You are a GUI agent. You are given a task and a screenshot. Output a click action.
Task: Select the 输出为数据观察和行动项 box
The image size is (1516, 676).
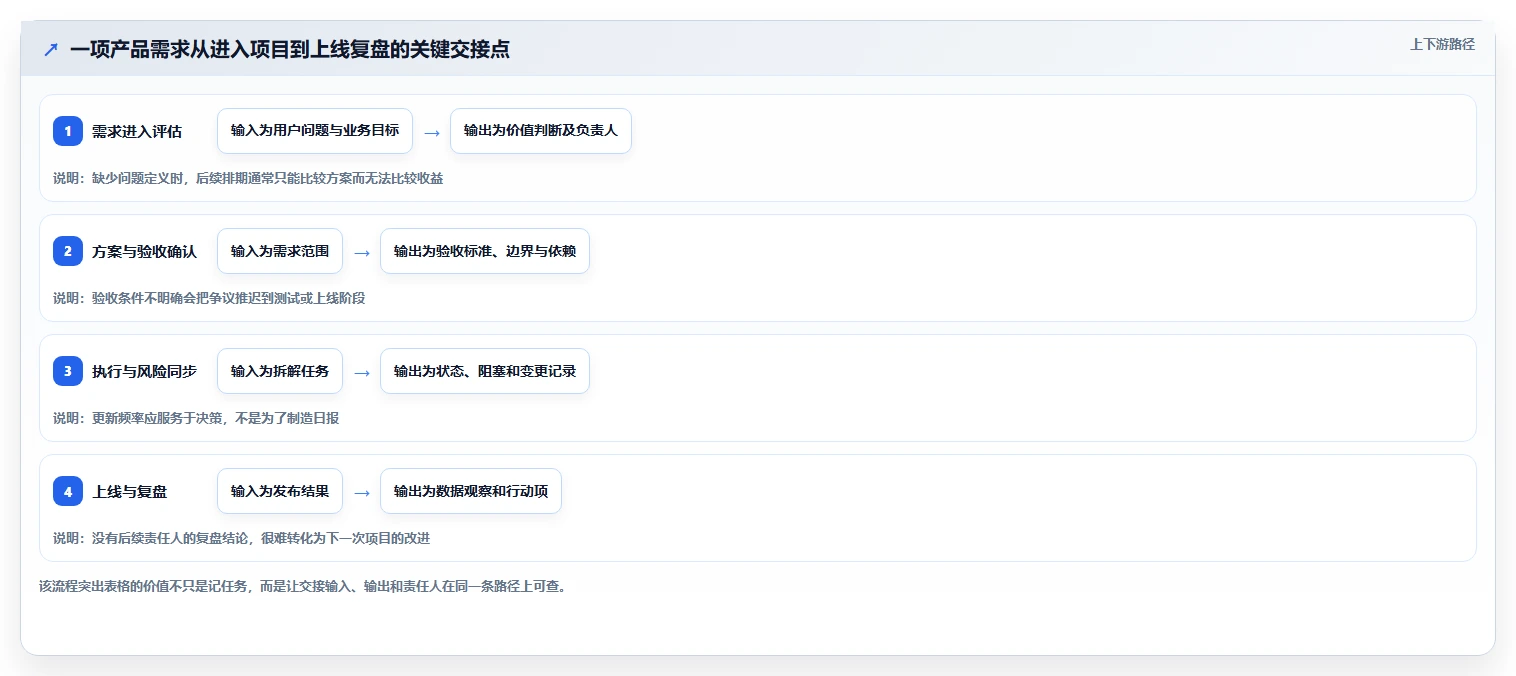[471, 491]
